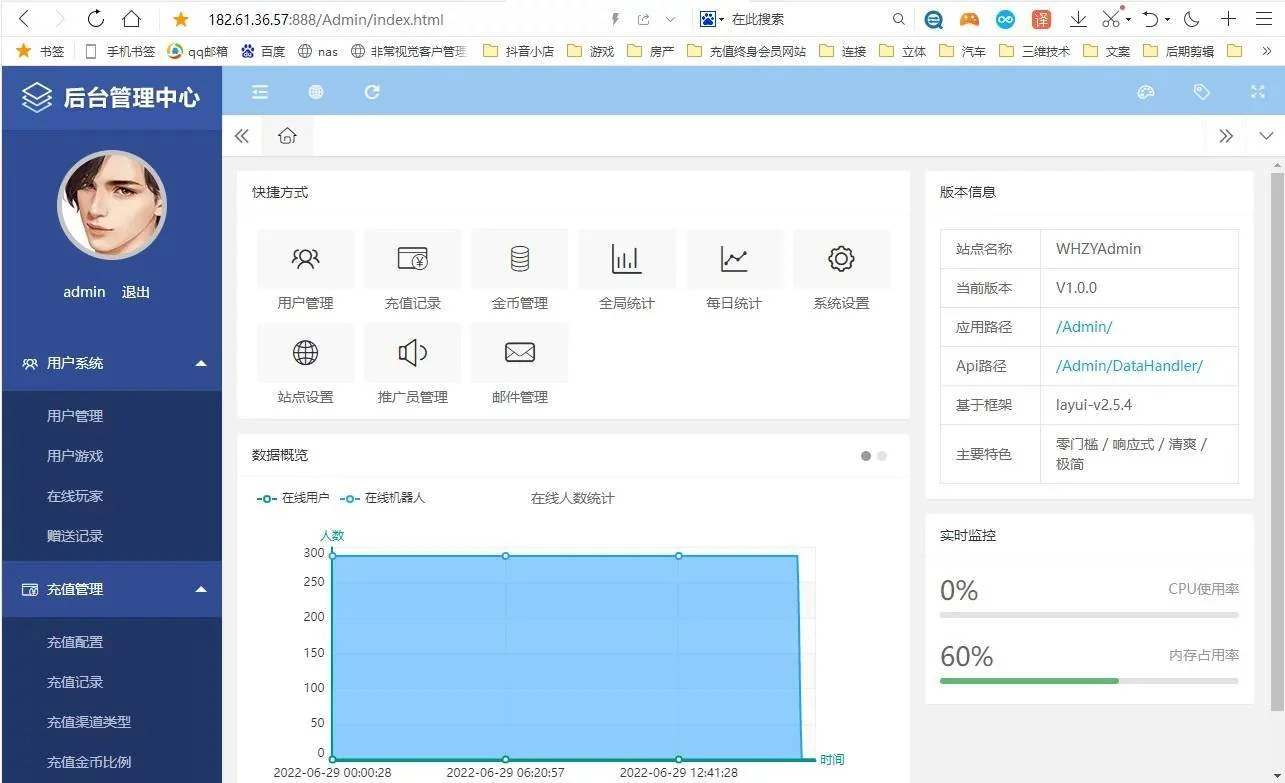Open the /Admin/DataHandler/ Api path link
Screen dimensions: 1285x783
(1129, 366)
